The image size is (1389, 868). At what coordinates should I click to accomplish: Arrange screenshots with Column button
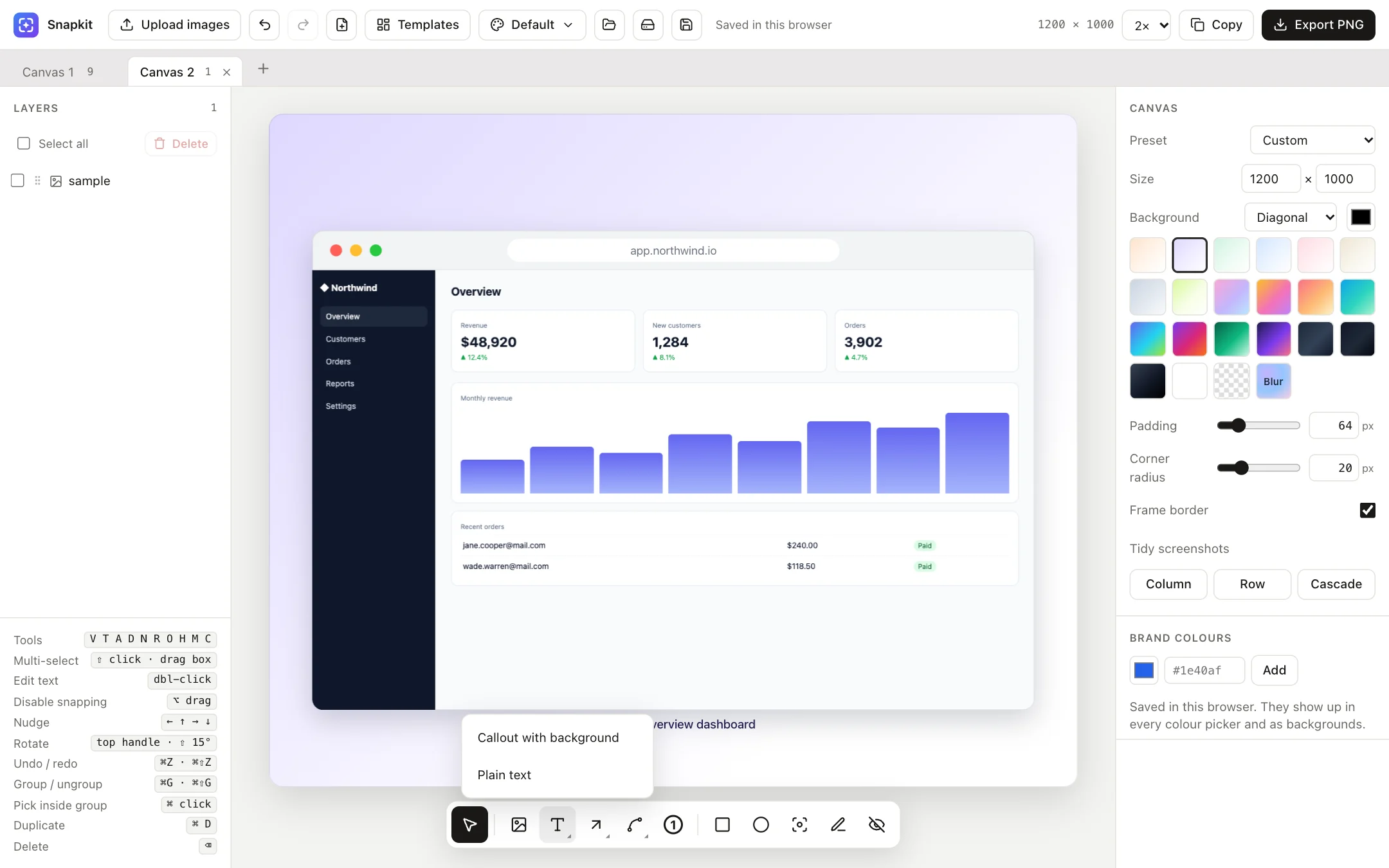(x=1168, y=584)
